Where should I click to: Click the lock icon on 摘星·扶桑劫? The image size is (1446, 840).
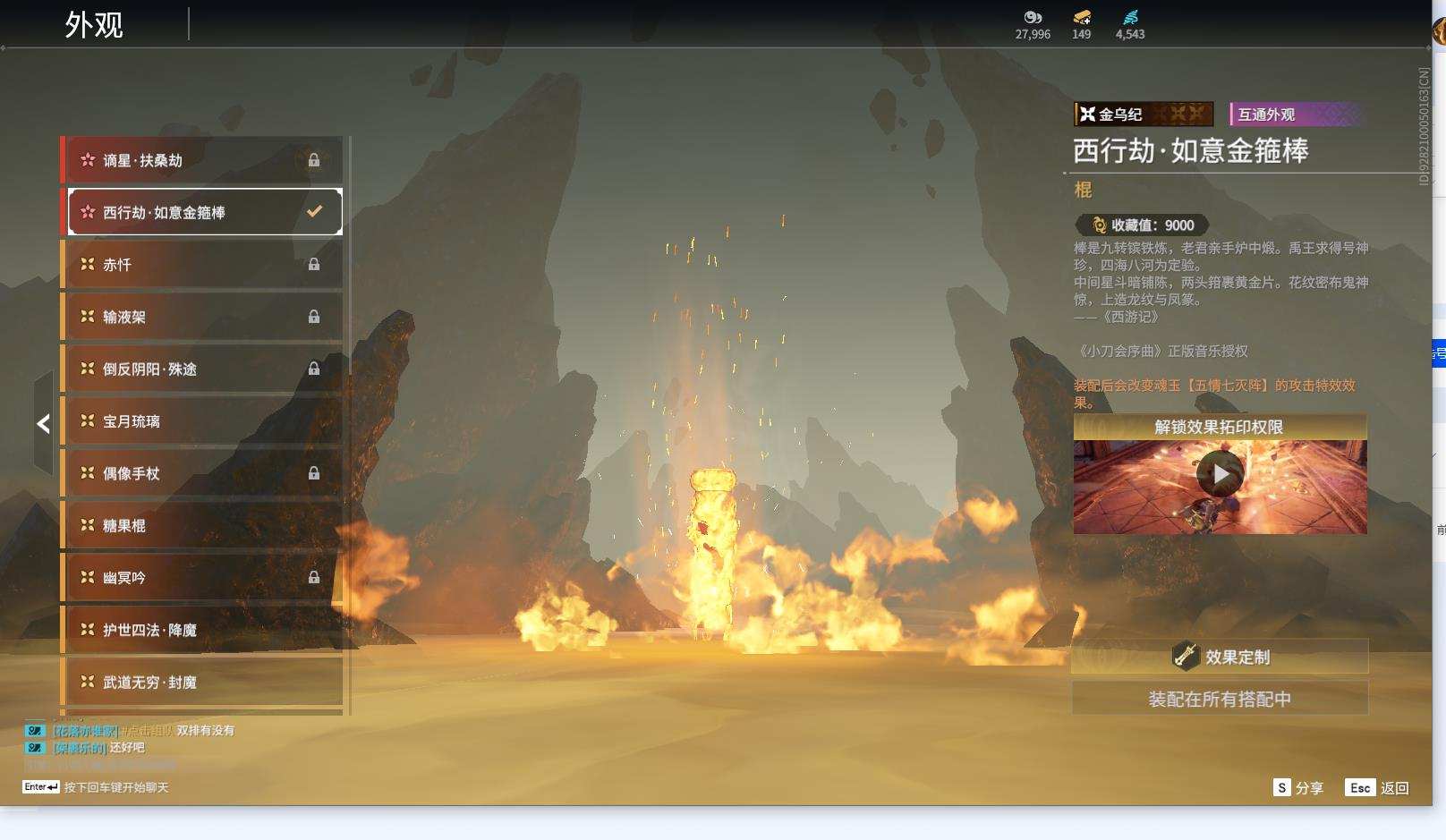point(314,160)
